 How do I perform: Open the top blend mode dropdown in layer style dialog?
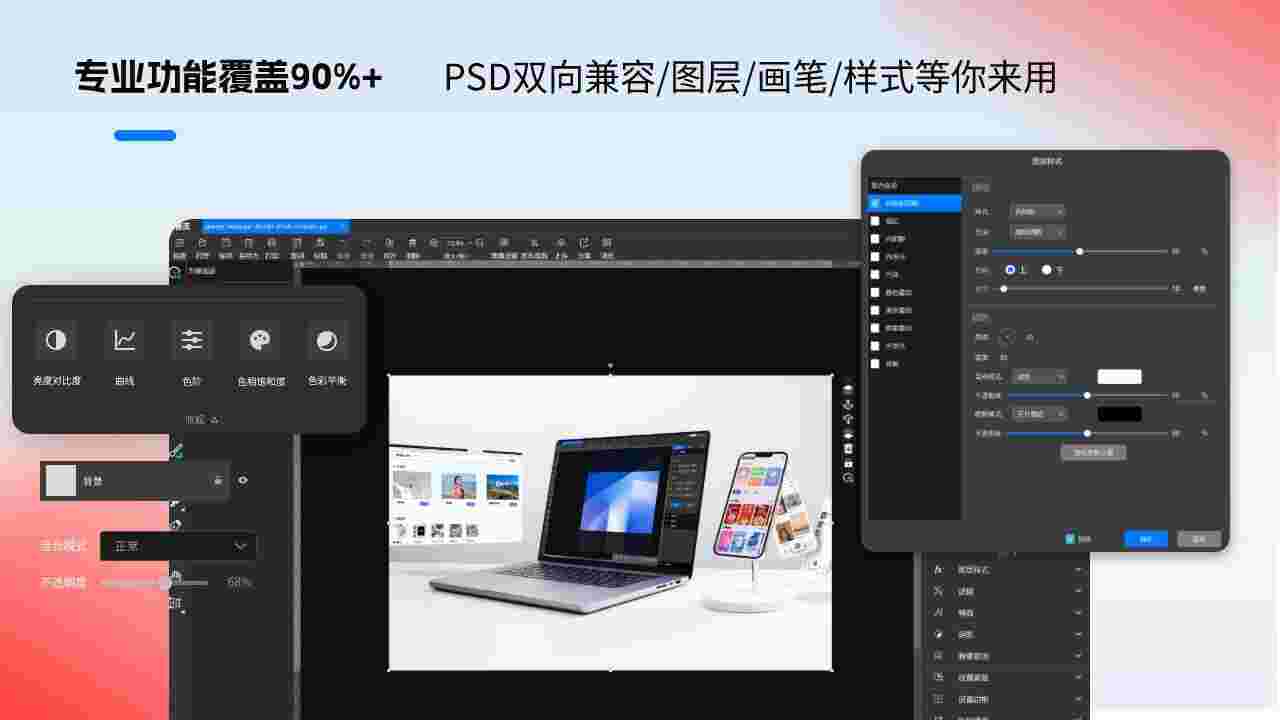[1036, 210]
